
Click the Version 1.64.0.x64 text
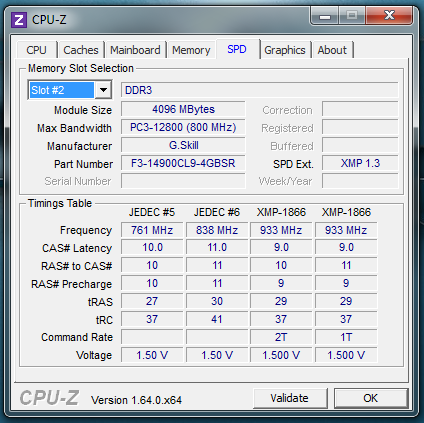coord(137,400)
